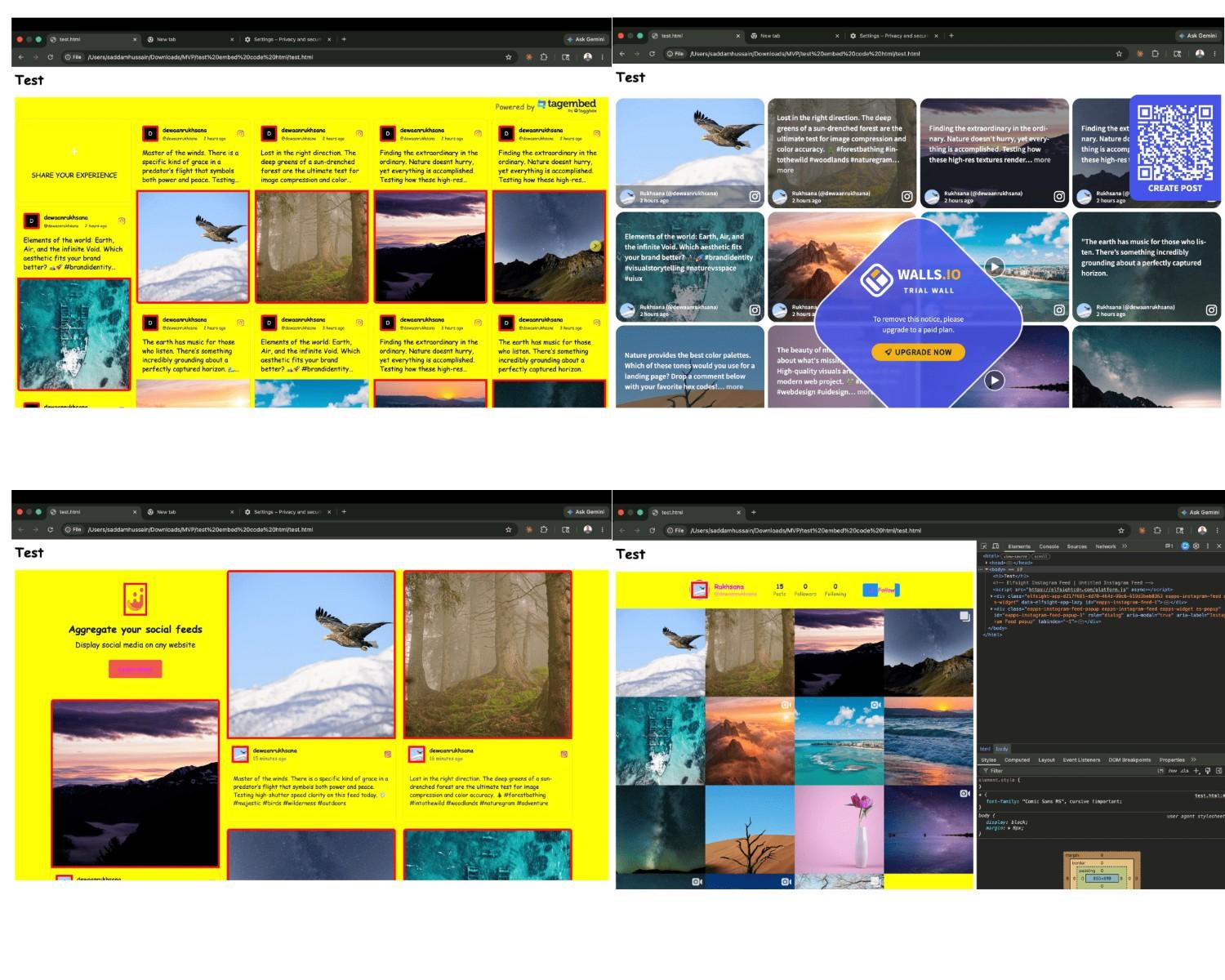
Task: Expand the head node in the Elements tree
Action: [987, 563]
